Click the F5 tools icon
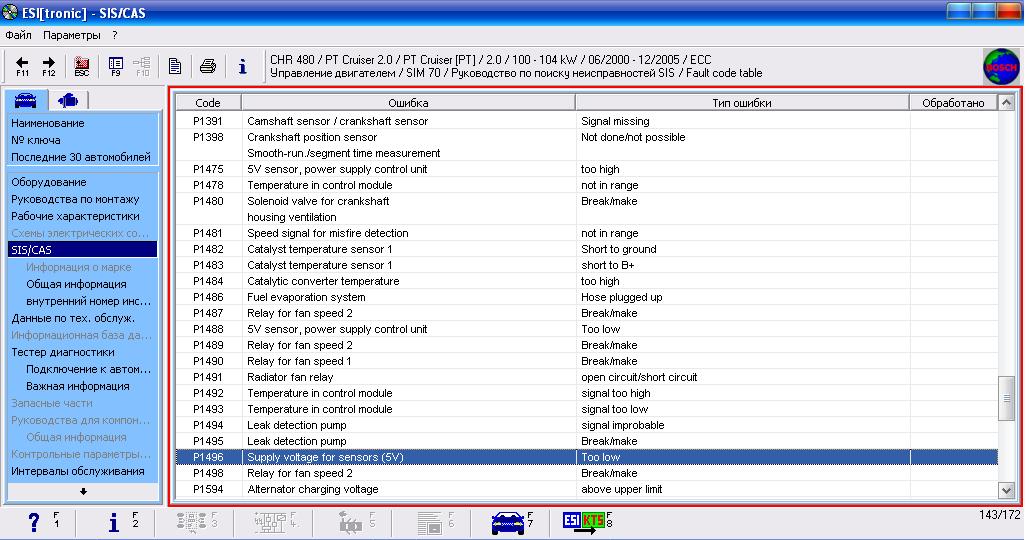Screen dimensions: 1029x540 coord(350,522)
